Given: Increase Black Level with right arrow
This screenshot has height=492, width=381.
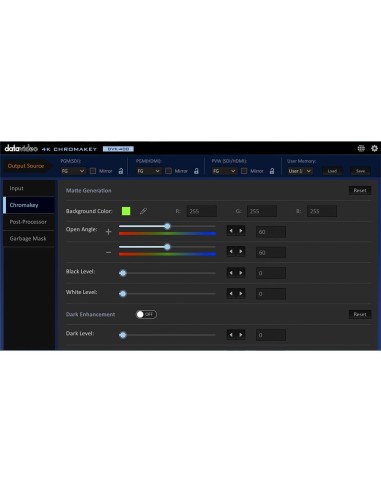Looking at the screenshot, I should 241,273.
